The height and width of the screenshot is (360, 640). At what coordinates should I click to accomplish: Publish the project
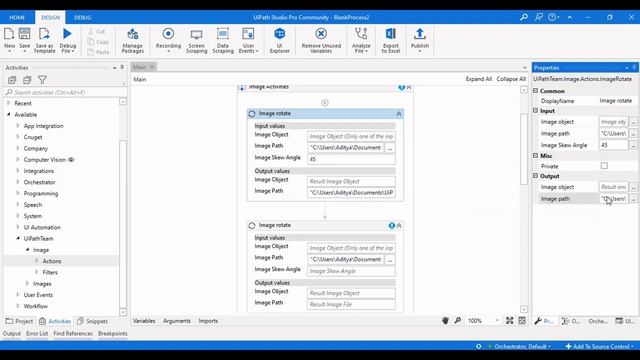[420, 40]
